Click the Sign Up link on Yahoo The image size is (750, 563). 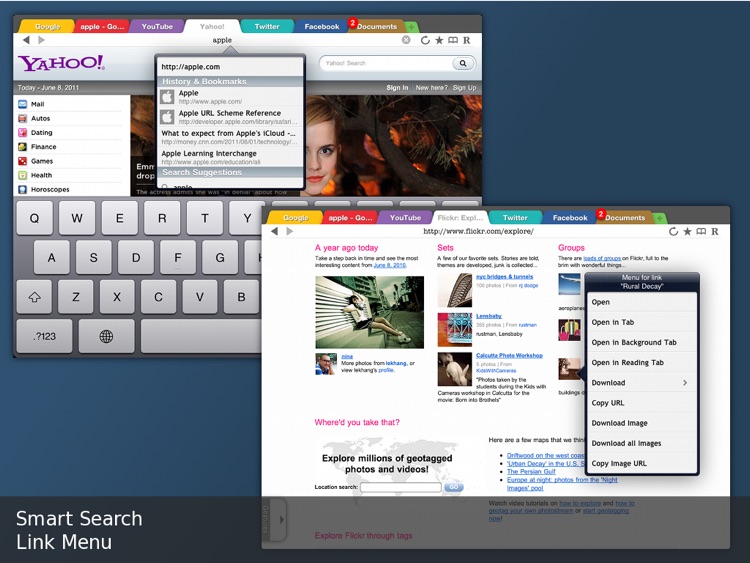tap(464, 88)
